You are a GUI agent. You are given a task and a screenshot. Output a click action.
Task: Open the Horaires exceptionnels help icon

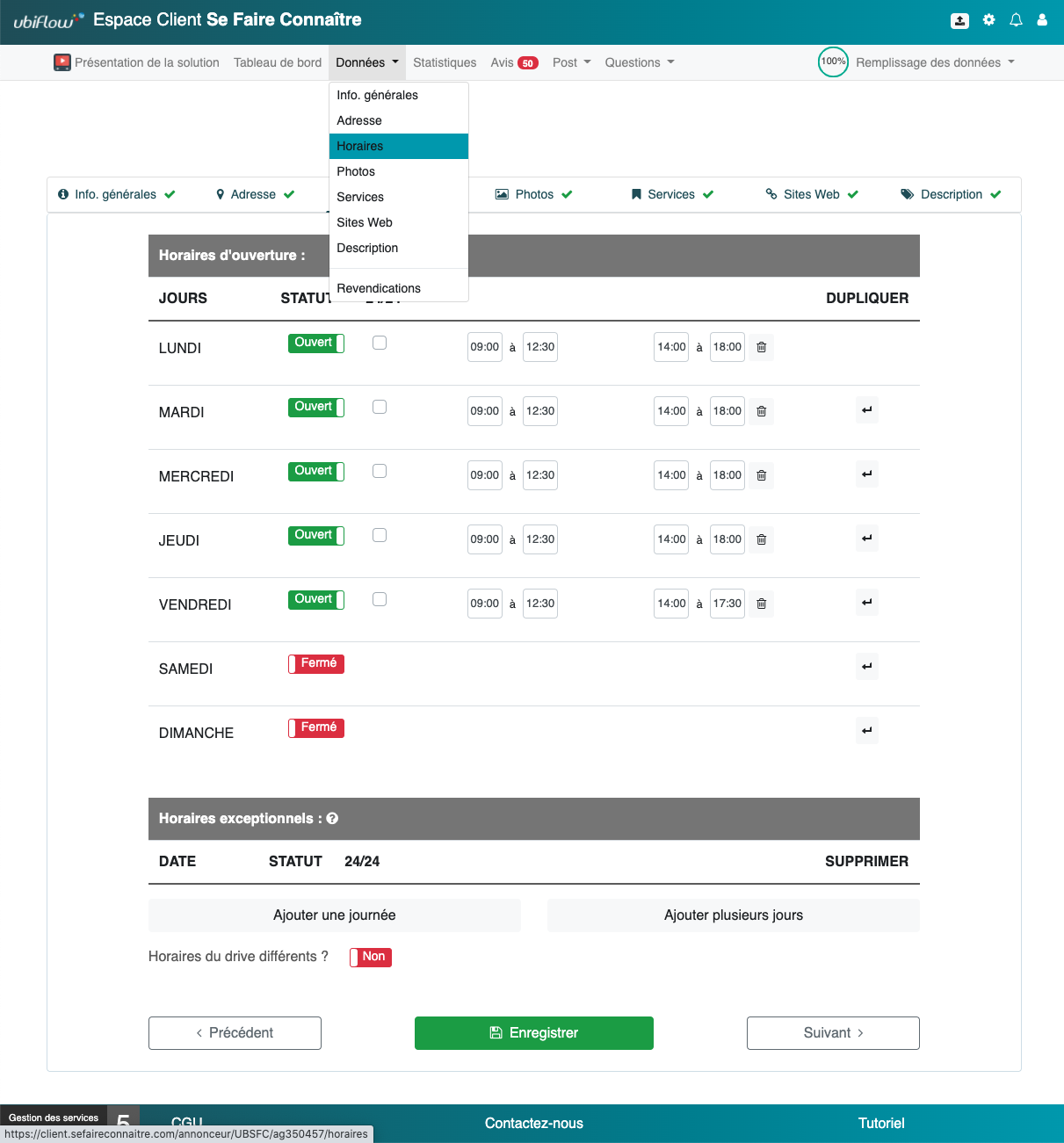pos(332,818)
